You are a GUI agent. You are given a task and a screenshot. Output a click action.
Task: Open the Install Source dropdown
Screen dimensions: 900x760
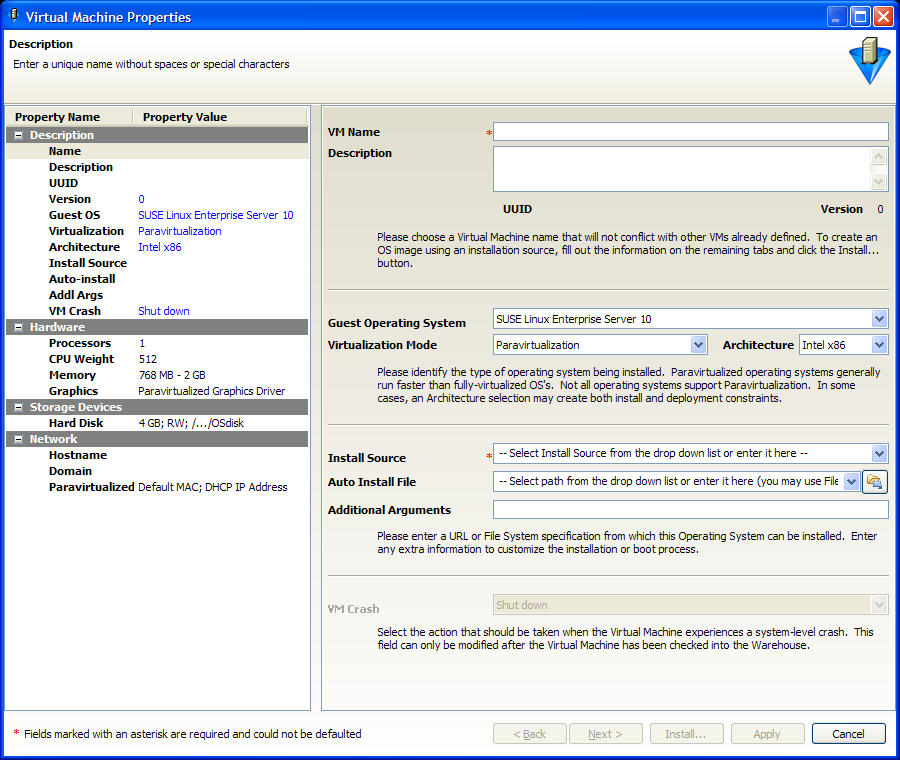pos(879,453)
